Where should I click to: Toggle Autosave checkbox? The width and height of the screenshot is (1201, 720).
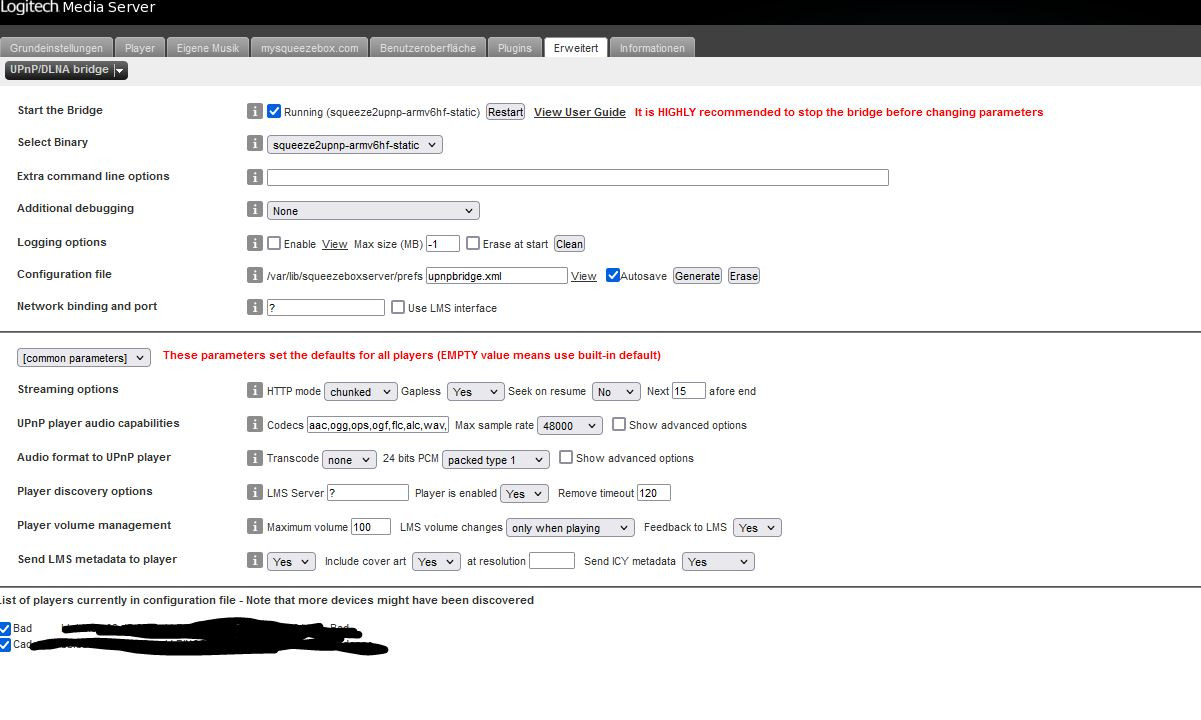[613, 275]
